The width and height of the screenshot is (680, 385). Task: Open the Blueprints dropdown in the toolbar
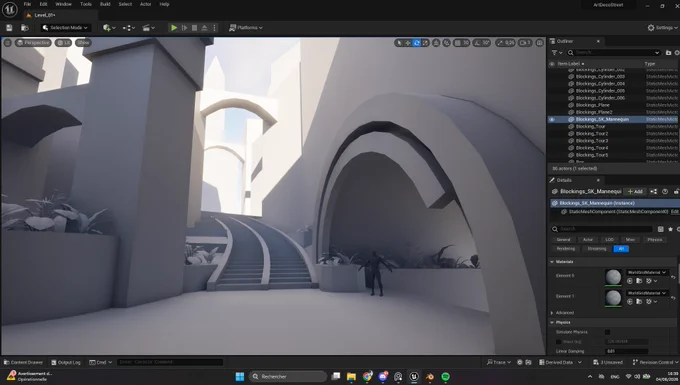[129, 28]
